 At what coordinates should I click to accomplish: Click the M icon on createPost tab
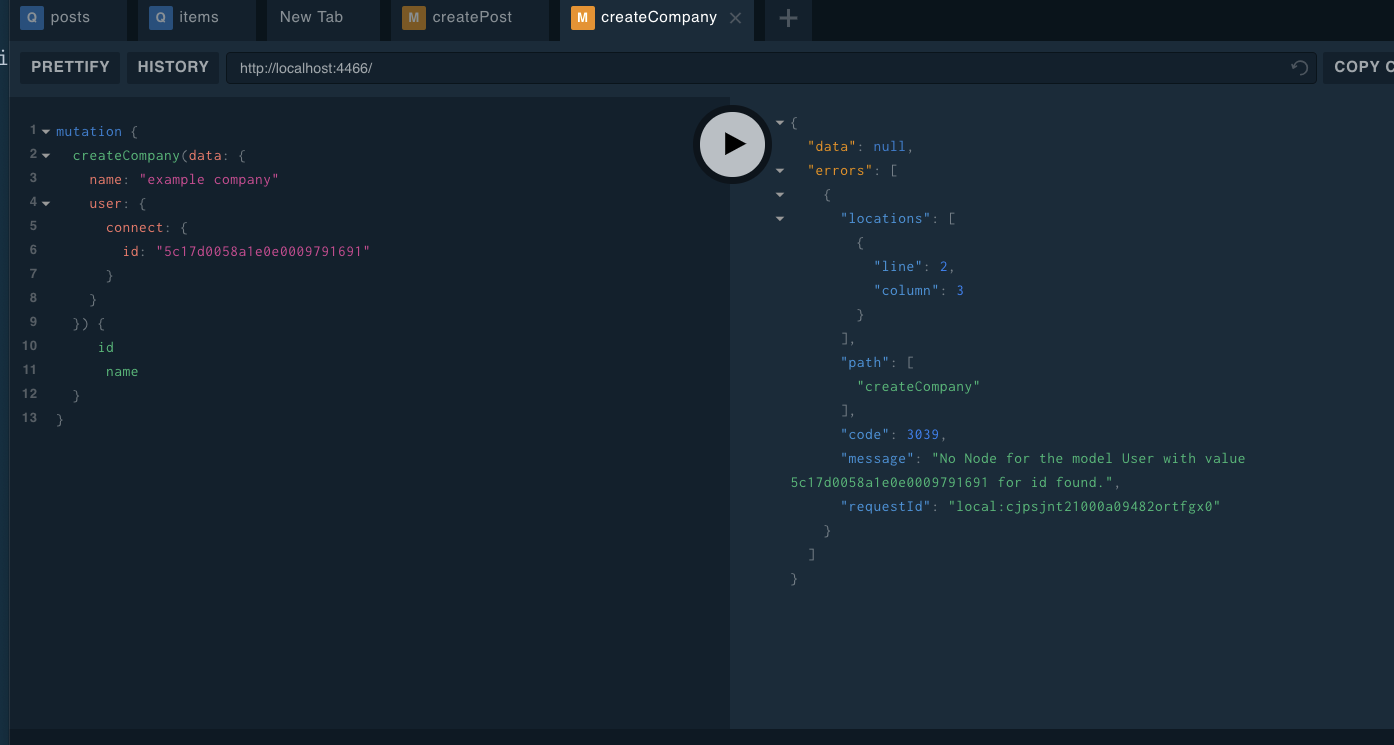tap(413, 18)
